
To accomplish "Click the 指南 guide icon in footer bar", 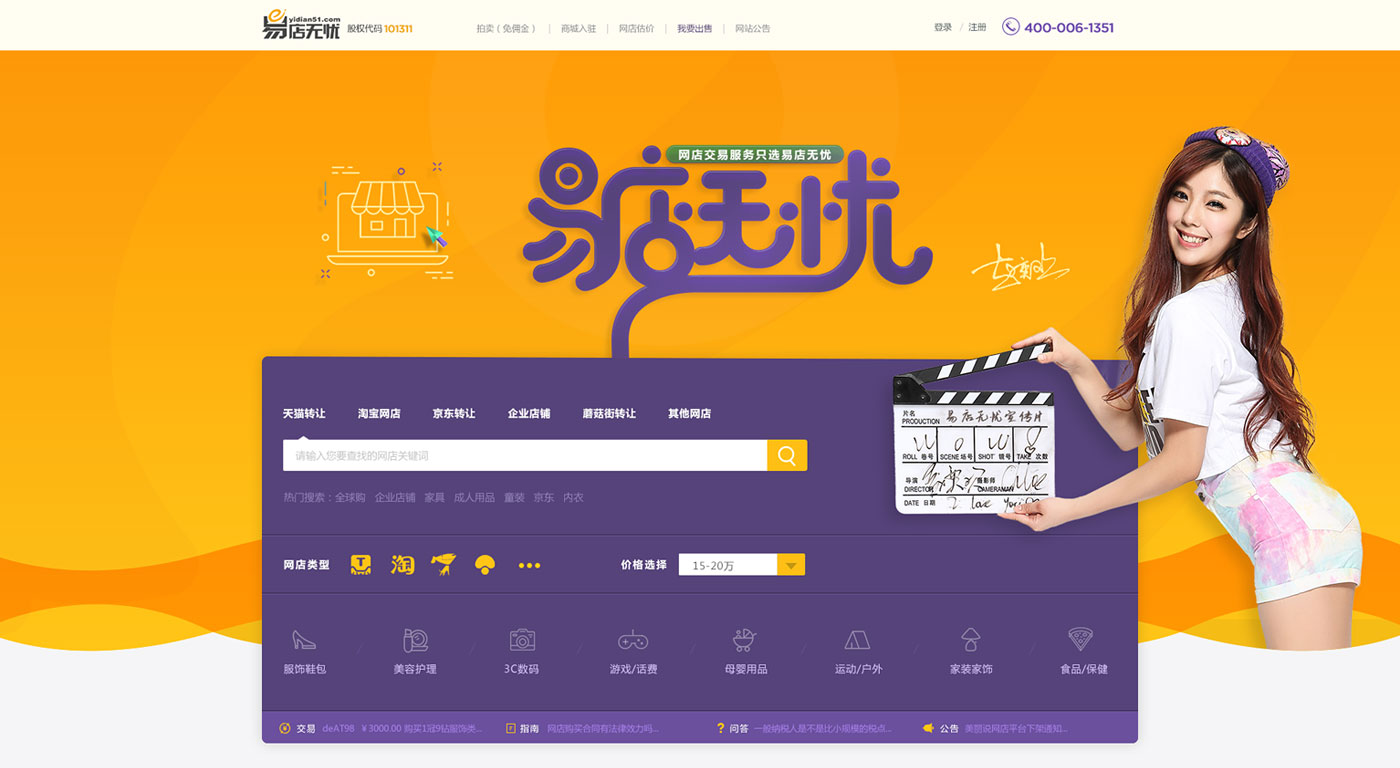I will click(x=510, y=728).
